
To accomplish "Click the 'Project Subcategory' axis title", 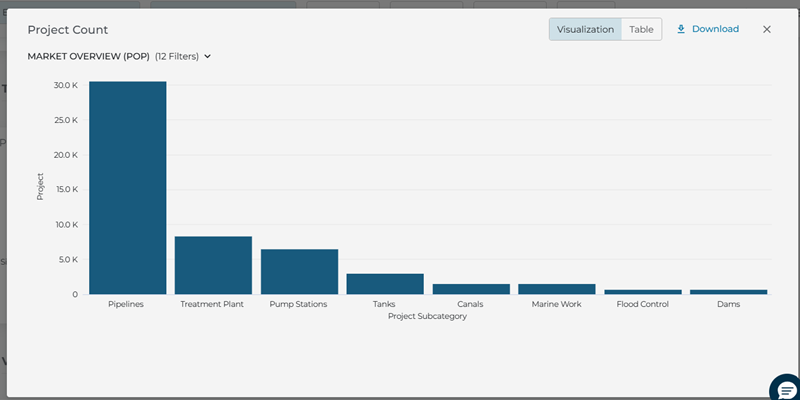I will click(428, 316).
